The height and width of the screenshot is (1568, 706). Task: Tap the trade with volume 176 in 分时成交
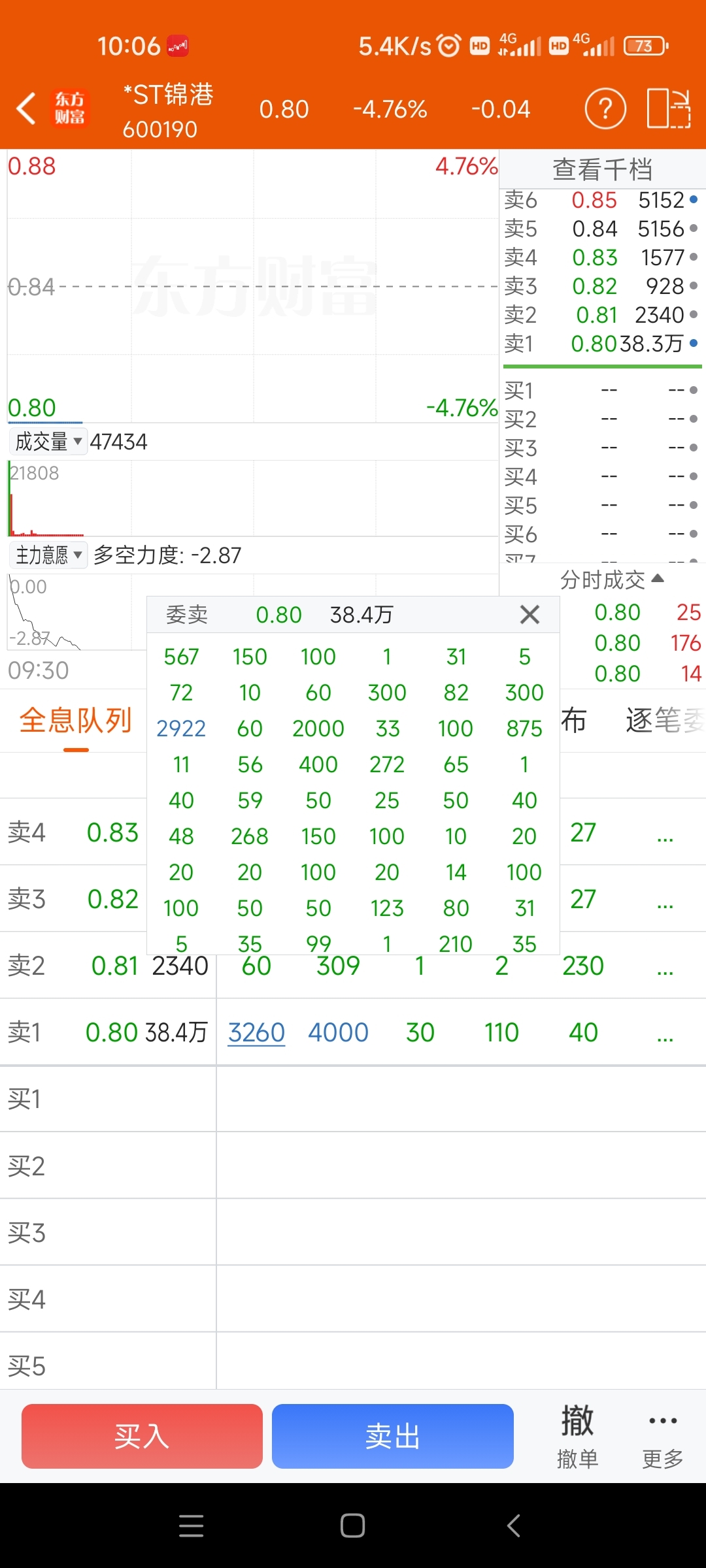(685, 643)
